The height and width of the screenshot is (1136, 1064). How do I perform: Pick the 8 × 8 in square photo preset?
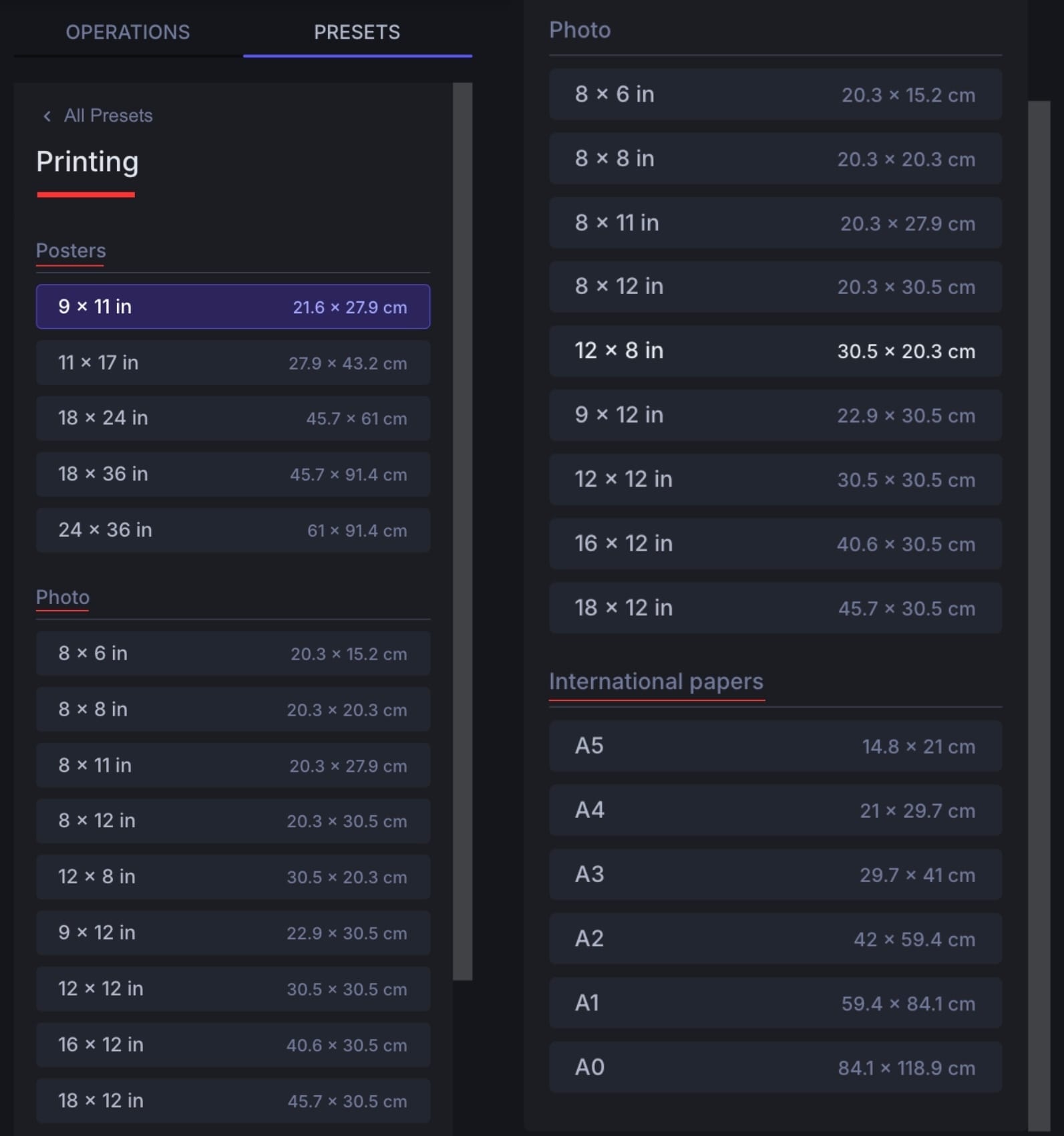coord(233,709)
